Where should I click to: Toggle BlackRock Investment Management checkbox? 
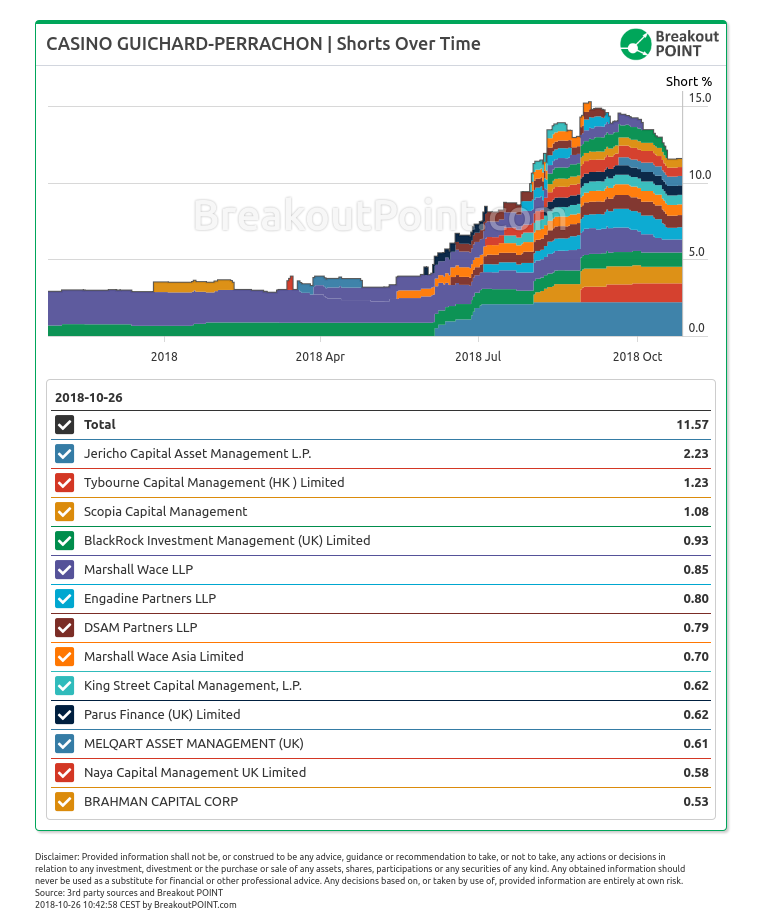[65, 540]
